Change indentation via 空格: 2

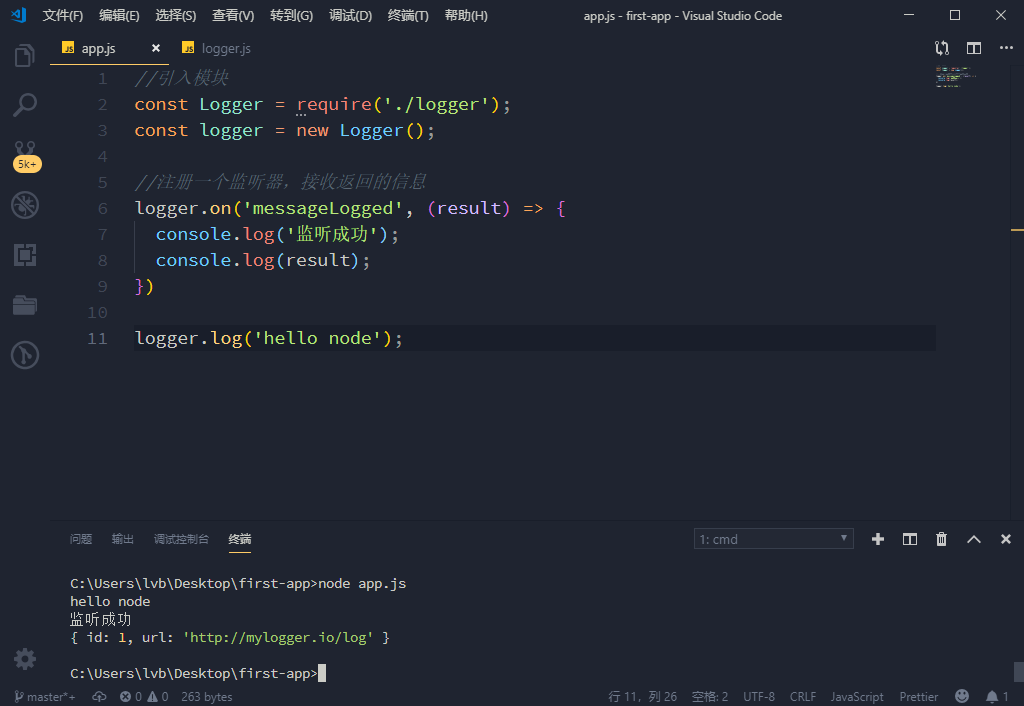click(x=710, y=697)
